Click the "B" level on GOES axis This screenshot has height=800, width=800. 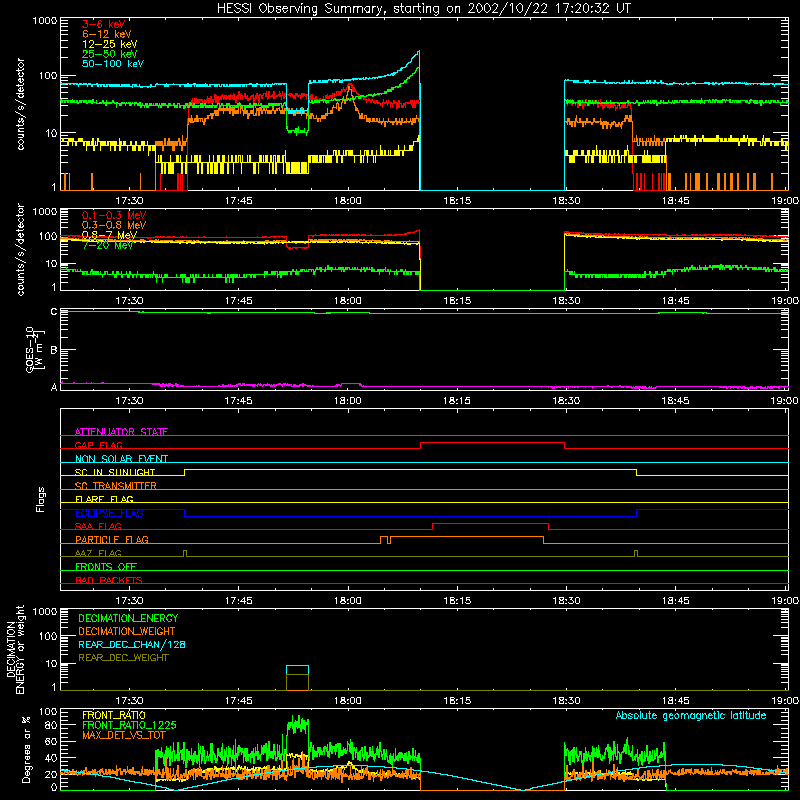coord(54,350)
